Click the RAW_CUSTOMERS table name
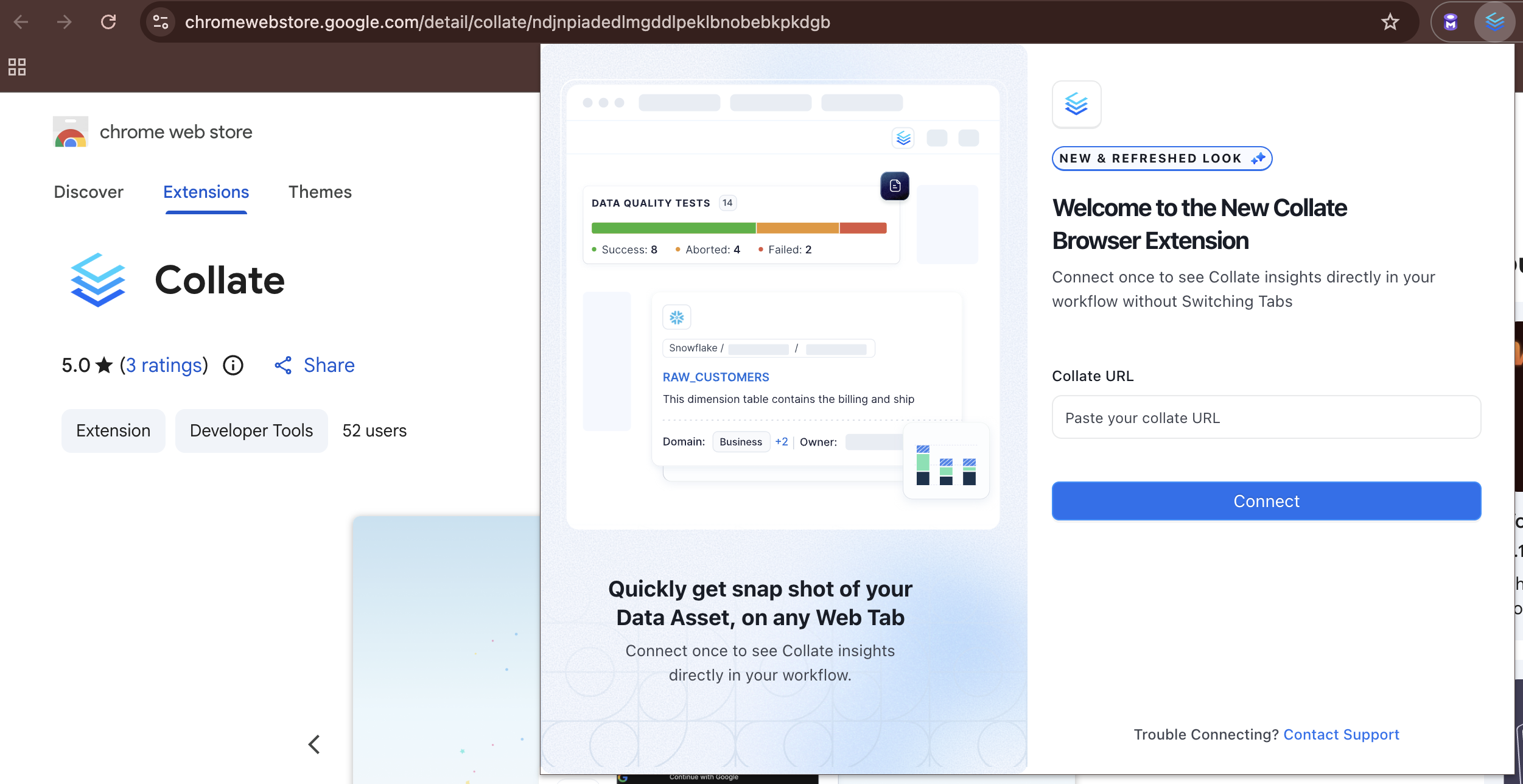1523x784 pixels. click(x=716, y=377)
